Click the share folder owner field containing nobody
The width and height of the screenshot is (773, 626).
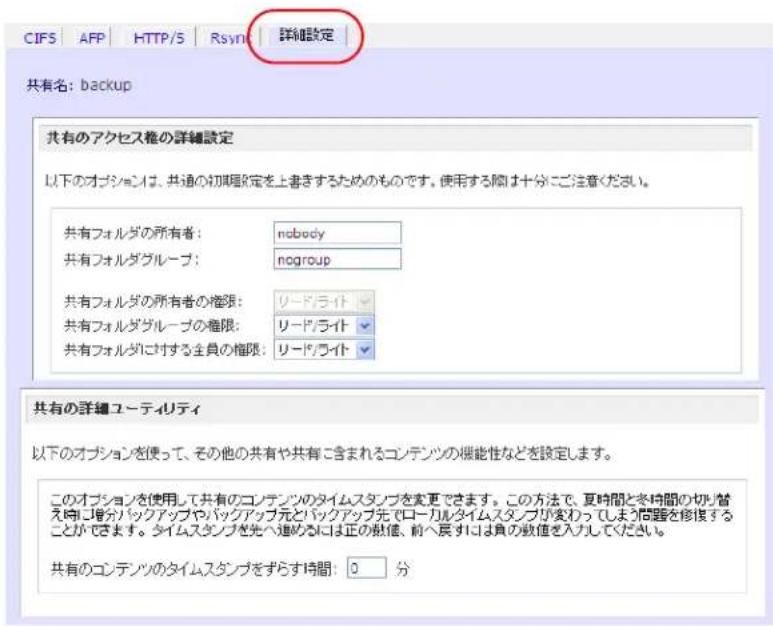click(x=338, y=233)
